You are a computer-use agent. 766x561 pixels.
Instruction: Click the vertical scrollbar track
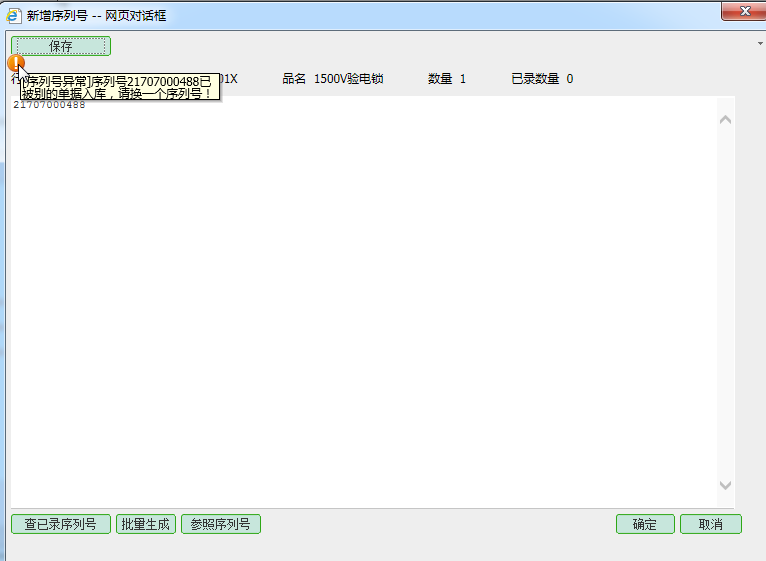coord(725,300)
